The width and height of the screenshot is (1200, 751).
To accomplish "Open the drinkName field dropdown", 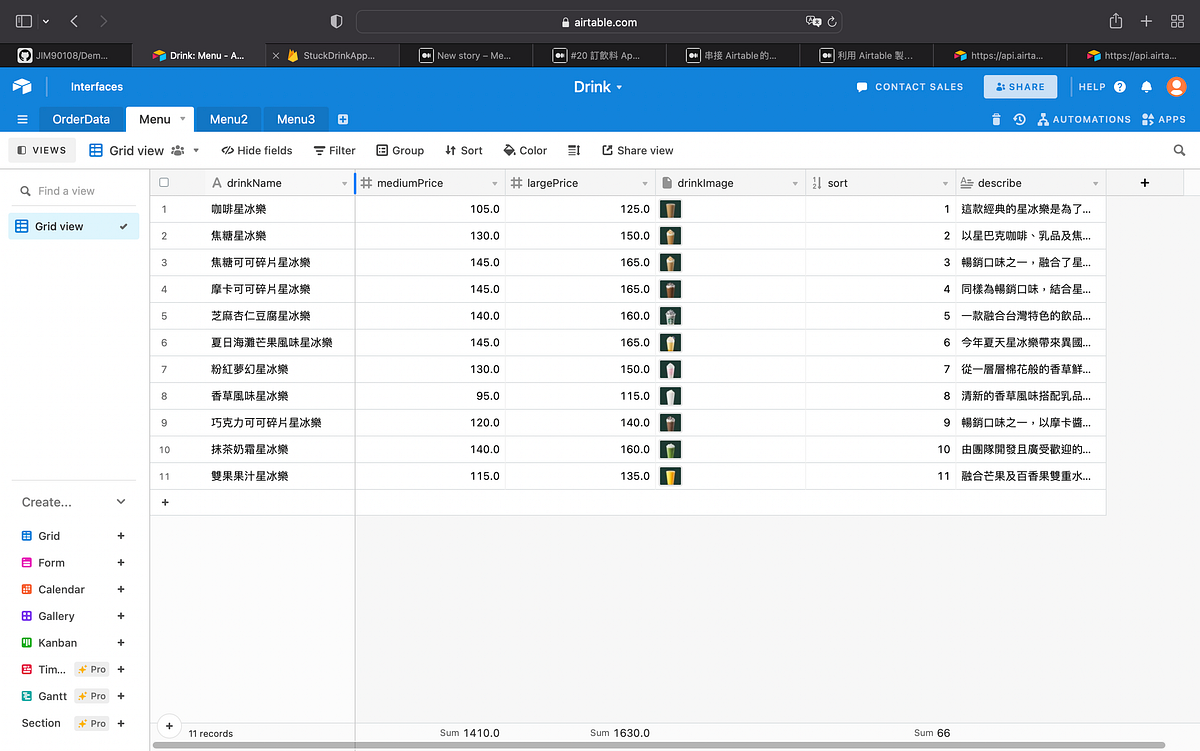I will (344, 183).
